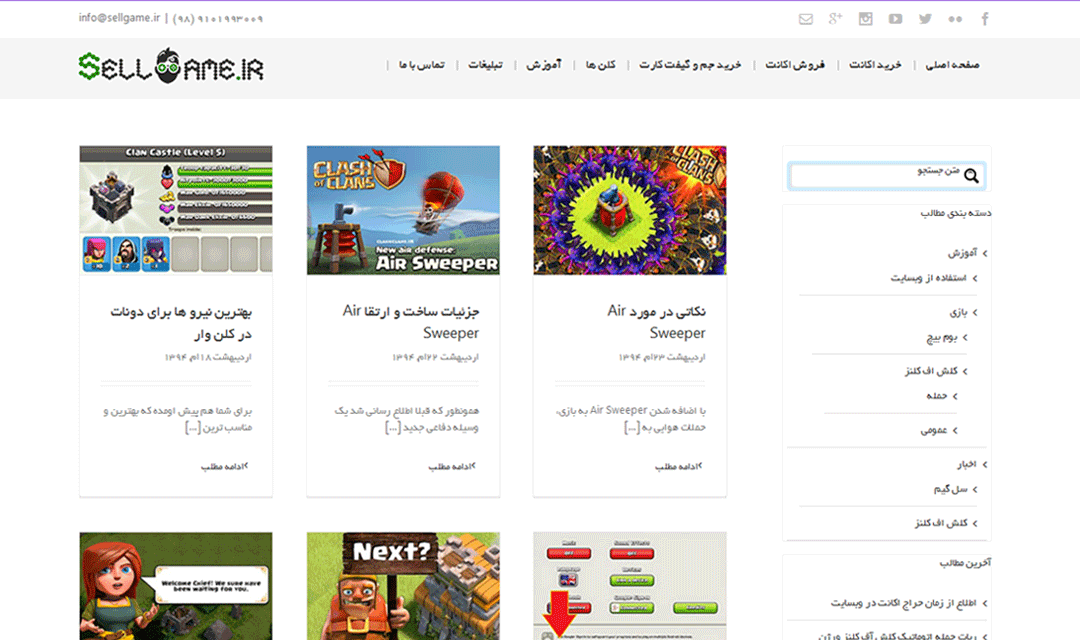Select the عمومی sidebar subcategory
Screen dimensions: 1080x640
click(934, 431)
